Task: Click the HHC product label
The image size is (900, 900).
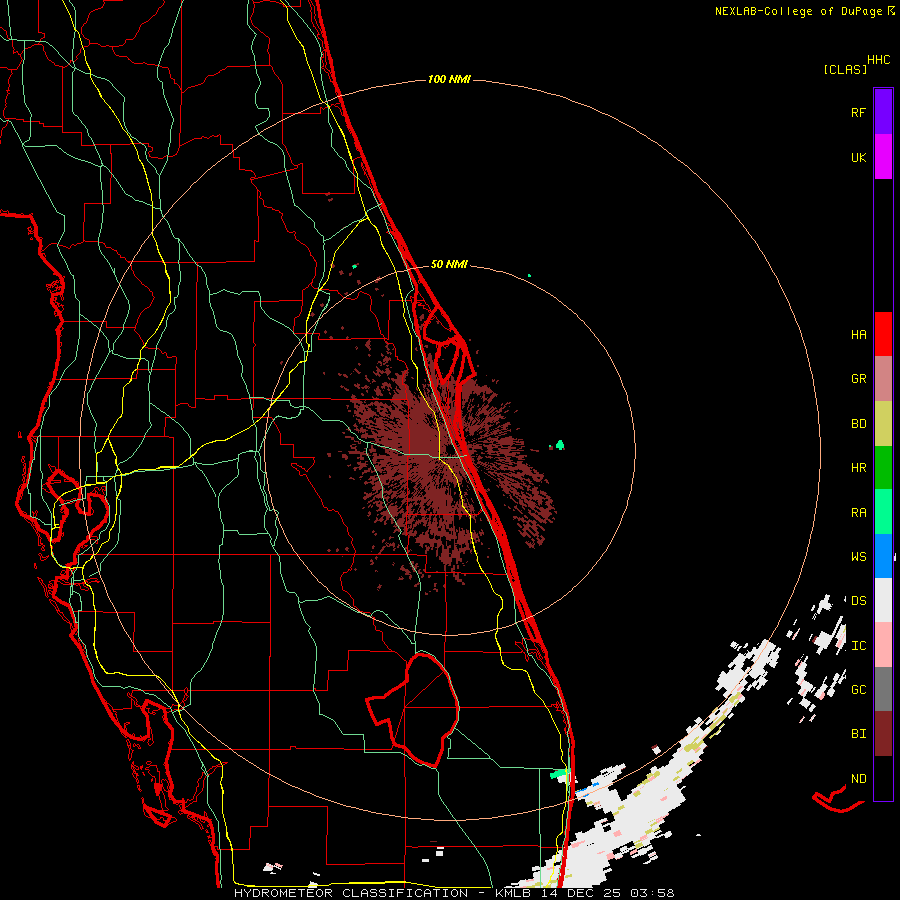Action: 878,60
